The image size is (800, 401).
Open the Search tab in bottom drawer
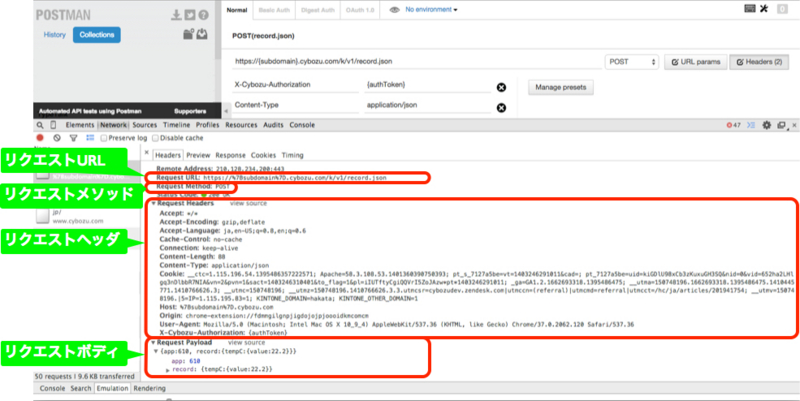(81, 389)
